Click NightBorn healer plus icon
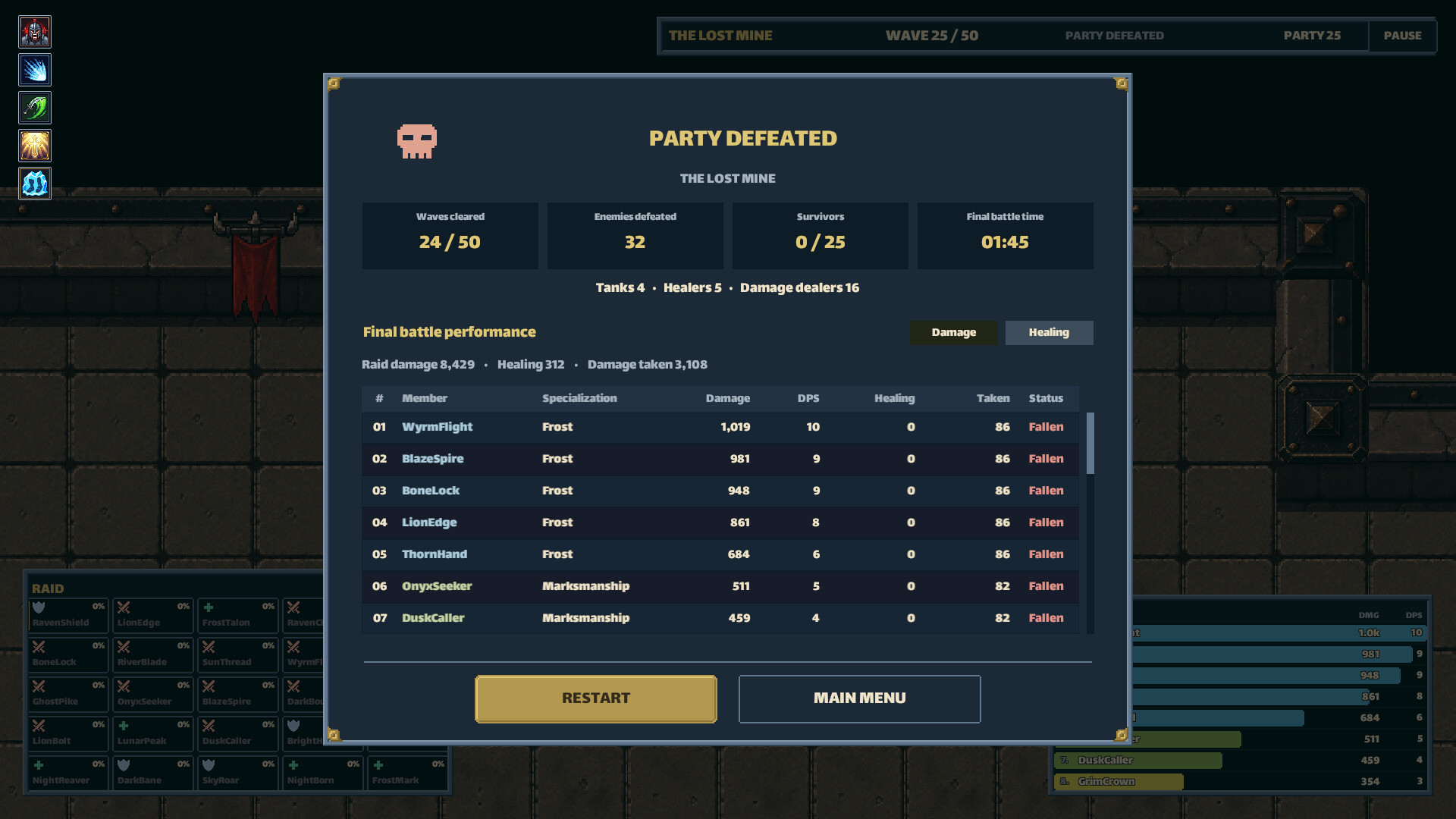The width and height of the screenshot is (1456, 819). (293, 765)
